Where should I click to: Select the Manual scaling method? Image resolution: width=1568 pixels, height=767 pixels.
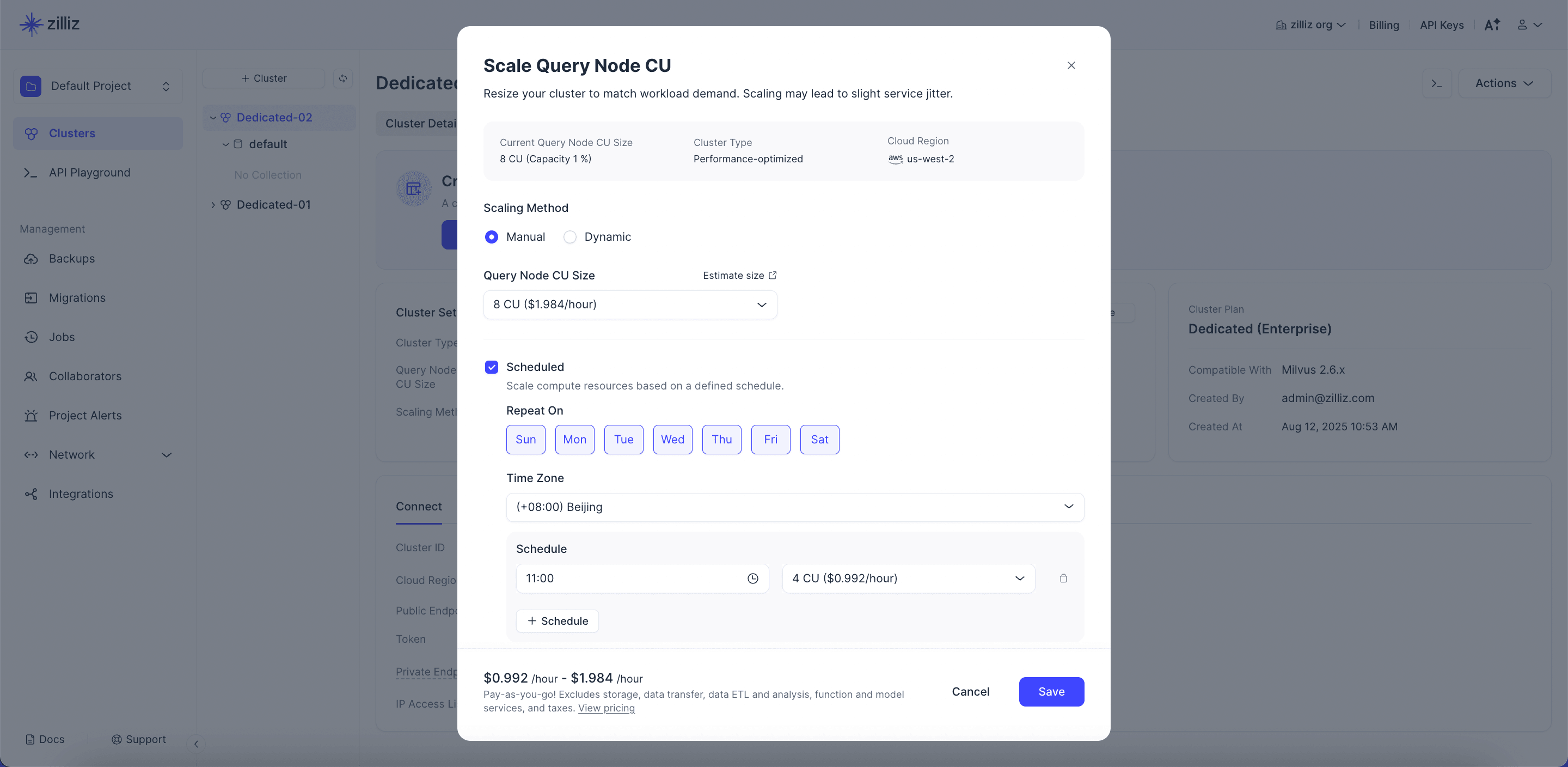[491, 237]
